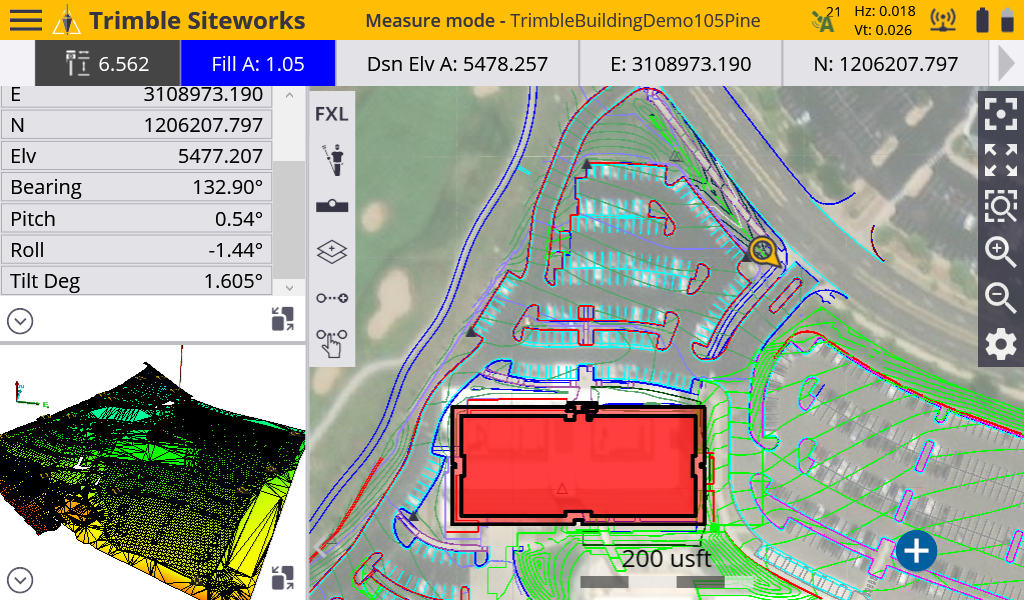Select the create line add-point tool

[x=332, y=298]
